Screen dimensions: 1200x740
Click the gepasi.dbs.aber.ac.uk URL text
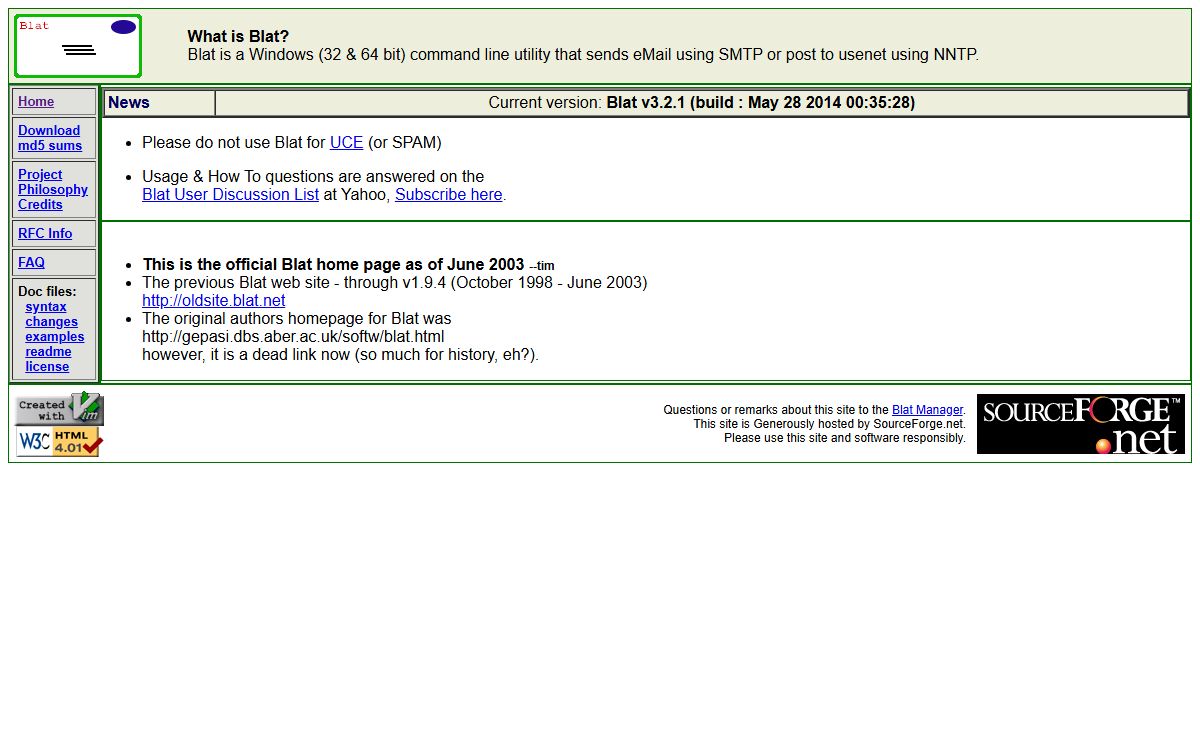pos(293,336)
